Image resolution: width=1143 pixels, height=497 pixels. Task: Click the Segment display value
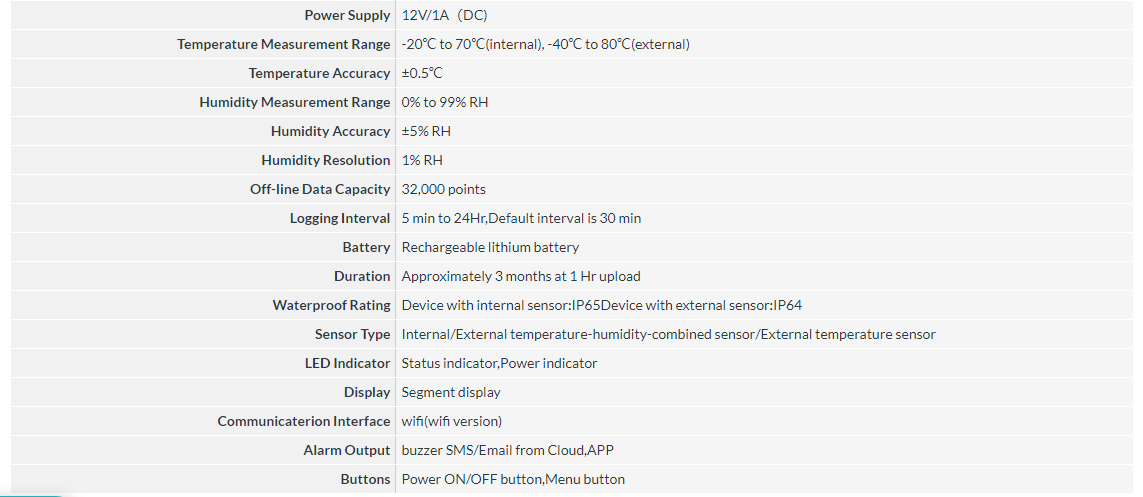click(451, 393)
